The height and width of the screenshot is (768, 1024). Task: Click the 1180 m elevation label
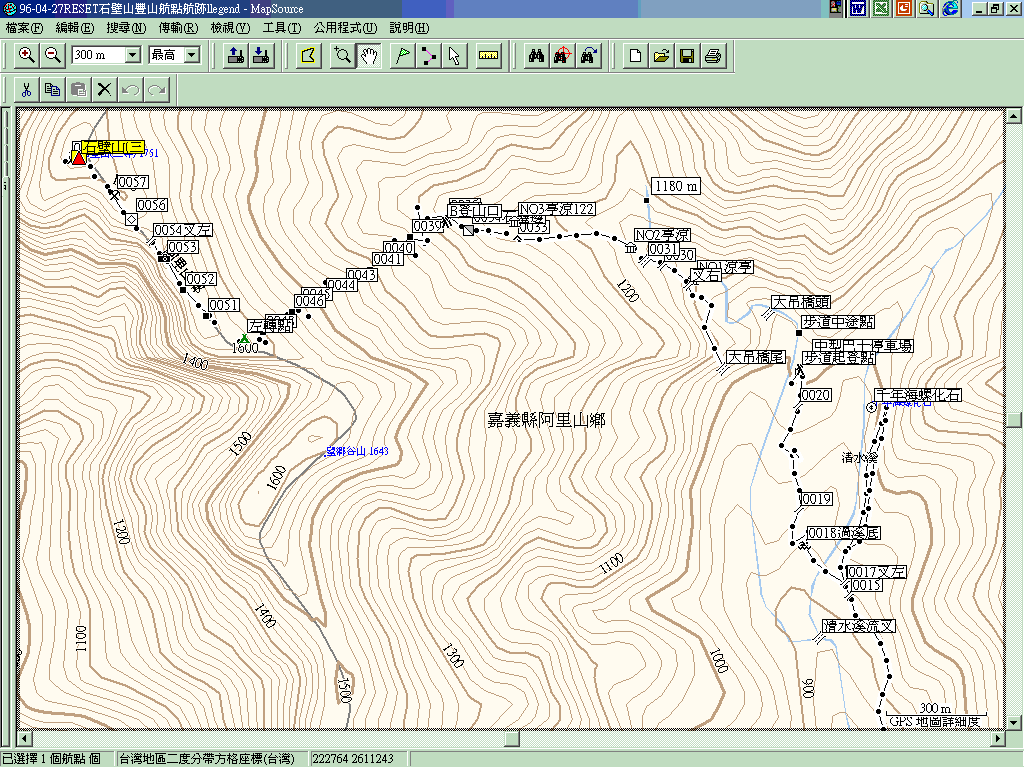click(676, 186)
